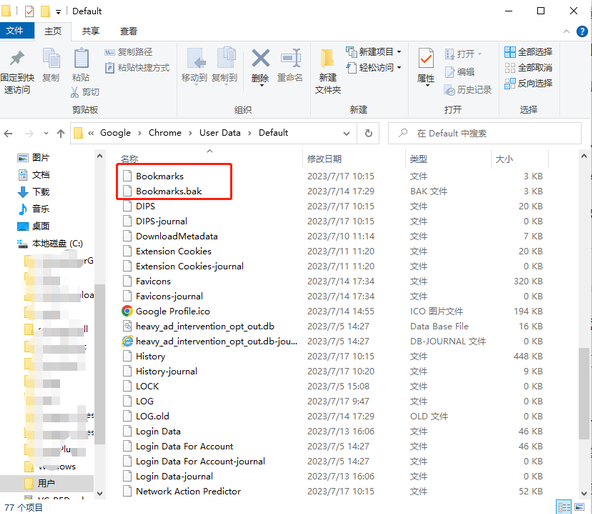Go up one folder level arrow
The width and height of the screenshot is (592, 514).
(x=61, y=133)
